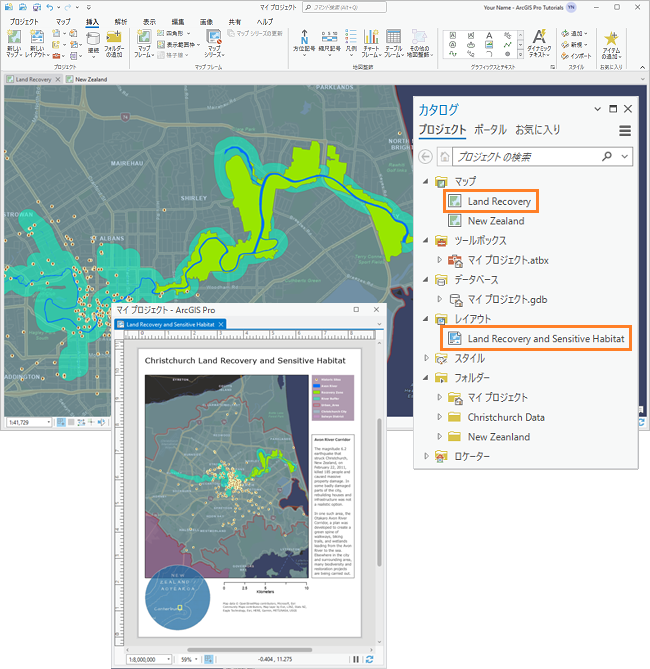Image resolution: width=650 pixels, height=669 pixels.
Task: Switch to the 共有 ribbon tab
Action: (x=234, y=22)
